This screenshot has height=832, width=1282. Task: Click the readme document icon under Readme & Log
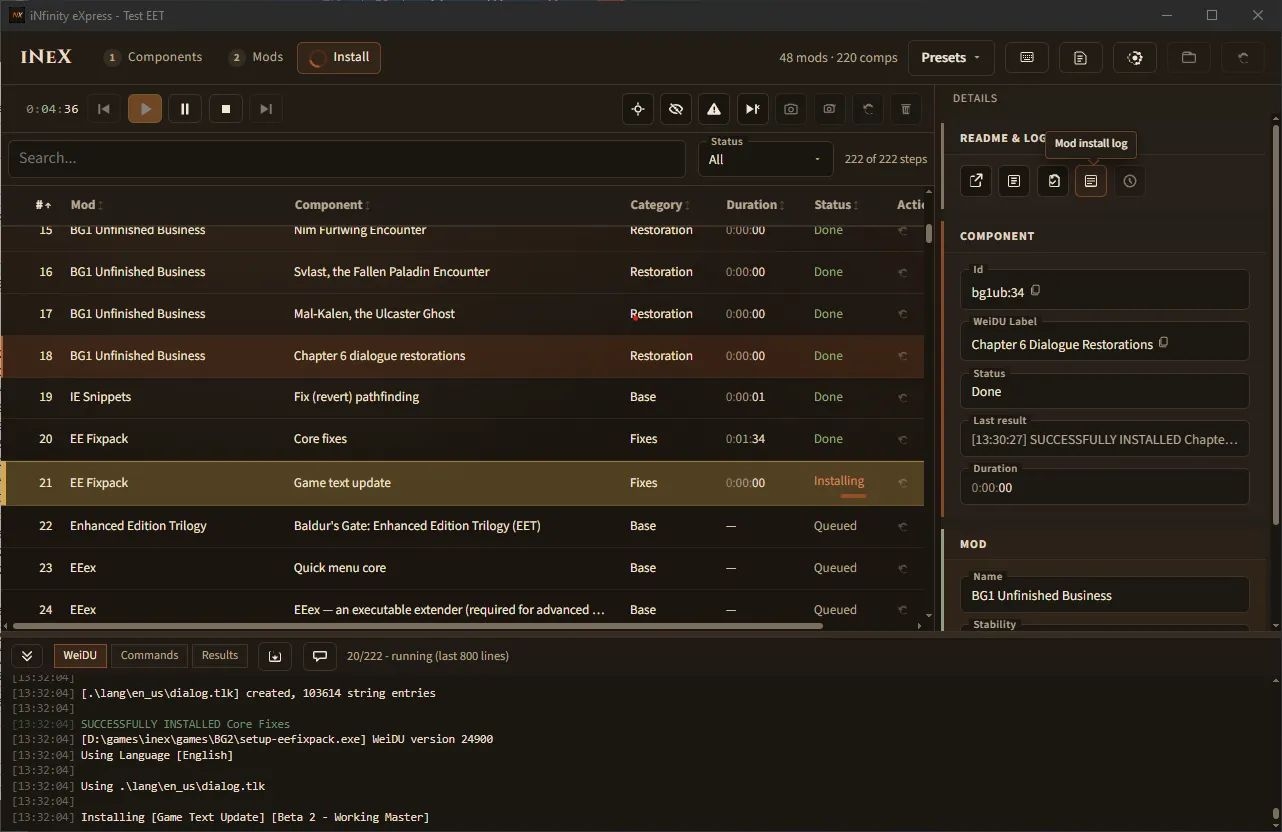click(1014, 181)
